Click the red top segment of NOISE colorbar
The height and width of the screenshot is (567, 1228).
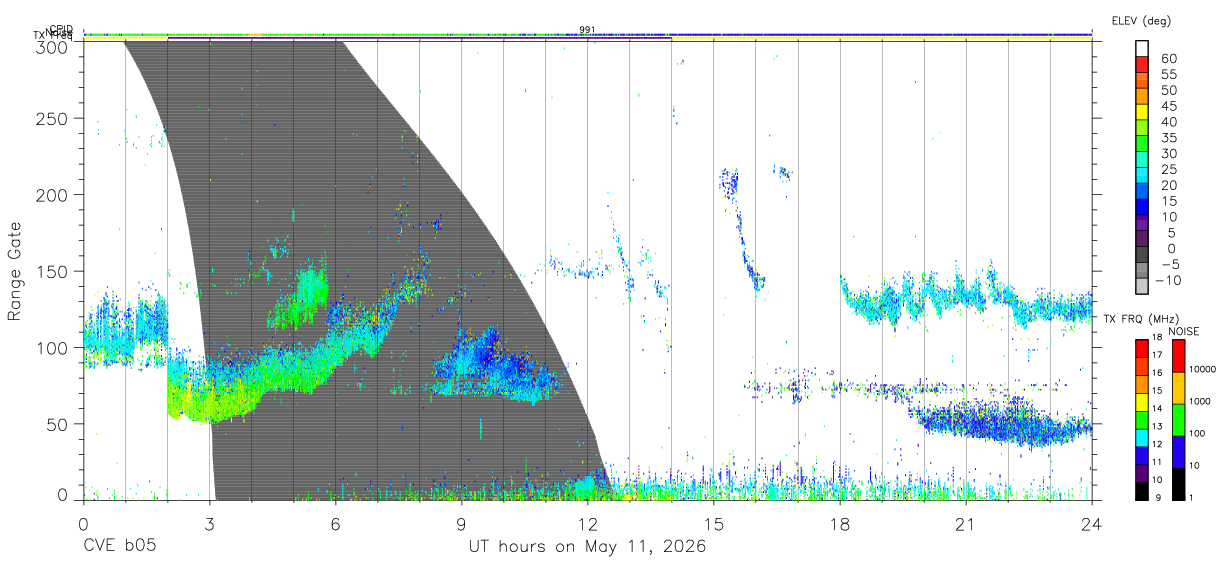tap(1179, 355)
